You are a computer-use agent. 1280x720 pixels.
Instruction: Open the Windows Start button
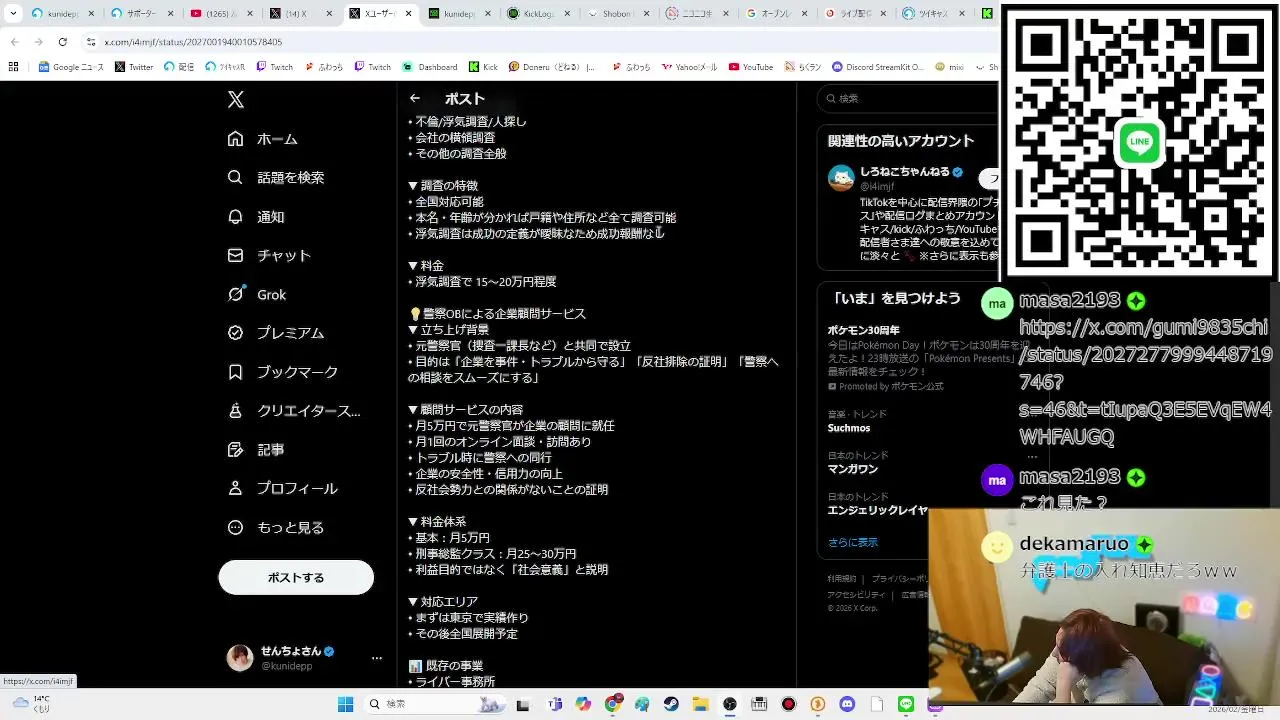346,704
